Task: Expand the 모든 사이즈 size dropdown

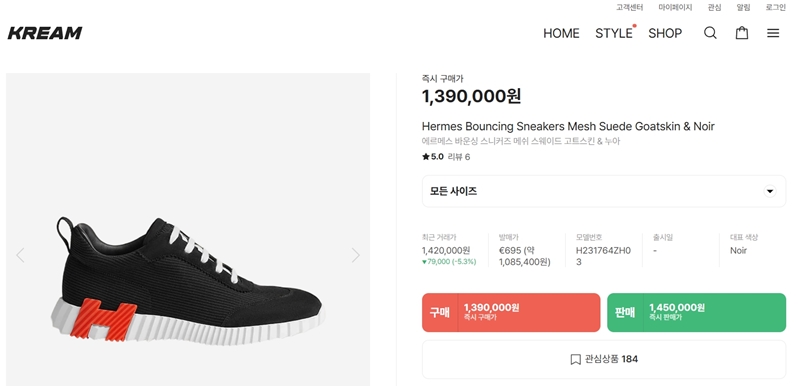Action: pos(604,191)
